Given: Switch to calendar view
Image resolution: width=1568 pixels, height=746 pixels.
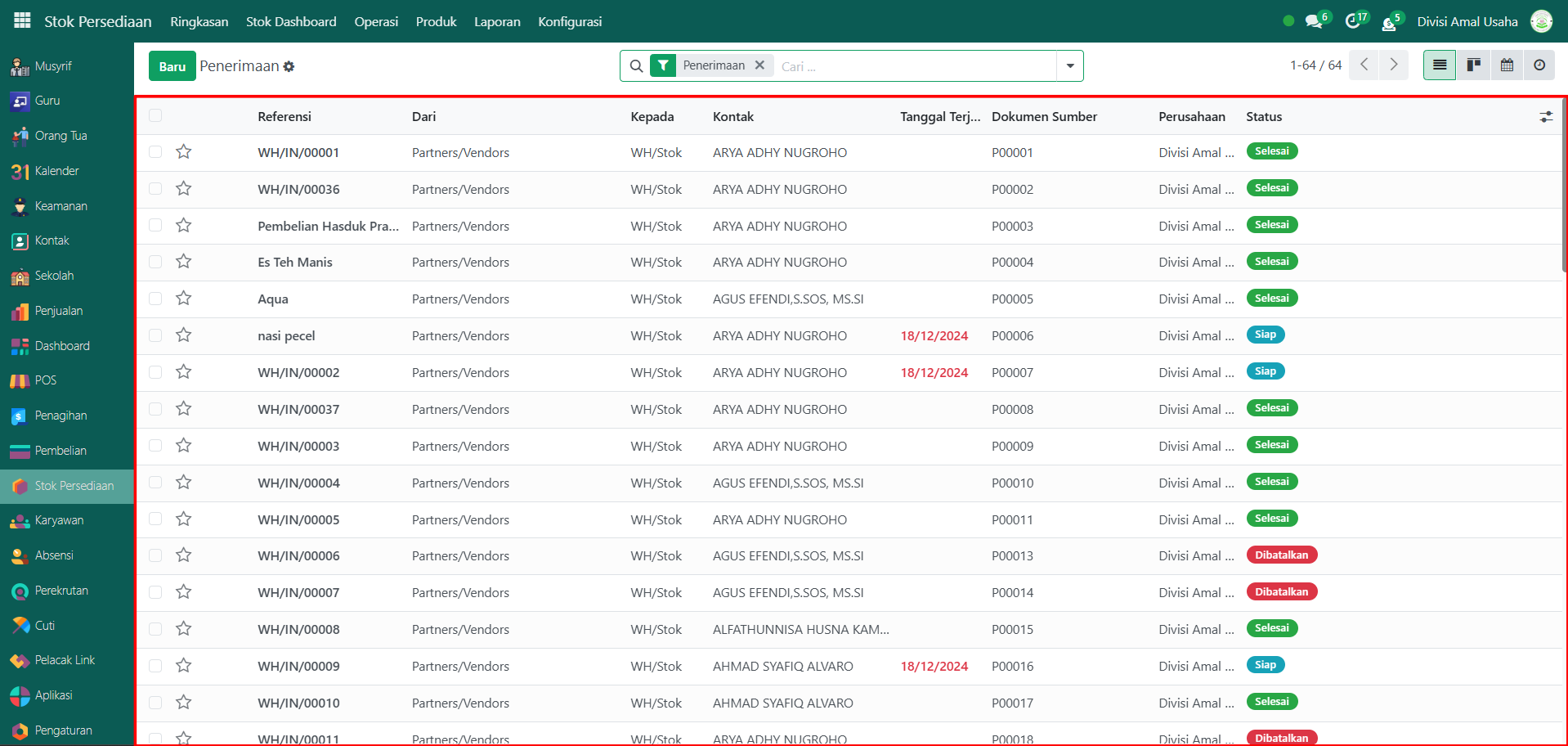Looking at the screenshot, I should 1507,65.
